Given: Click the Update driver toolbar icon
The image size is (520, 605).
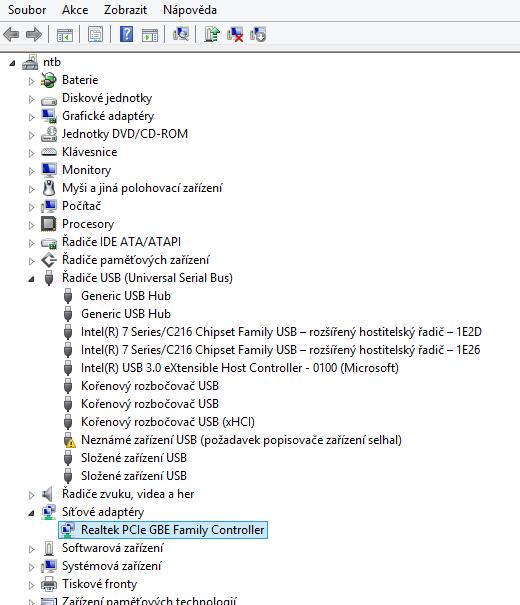Looking at the screenshot, I should click(211, 34).
